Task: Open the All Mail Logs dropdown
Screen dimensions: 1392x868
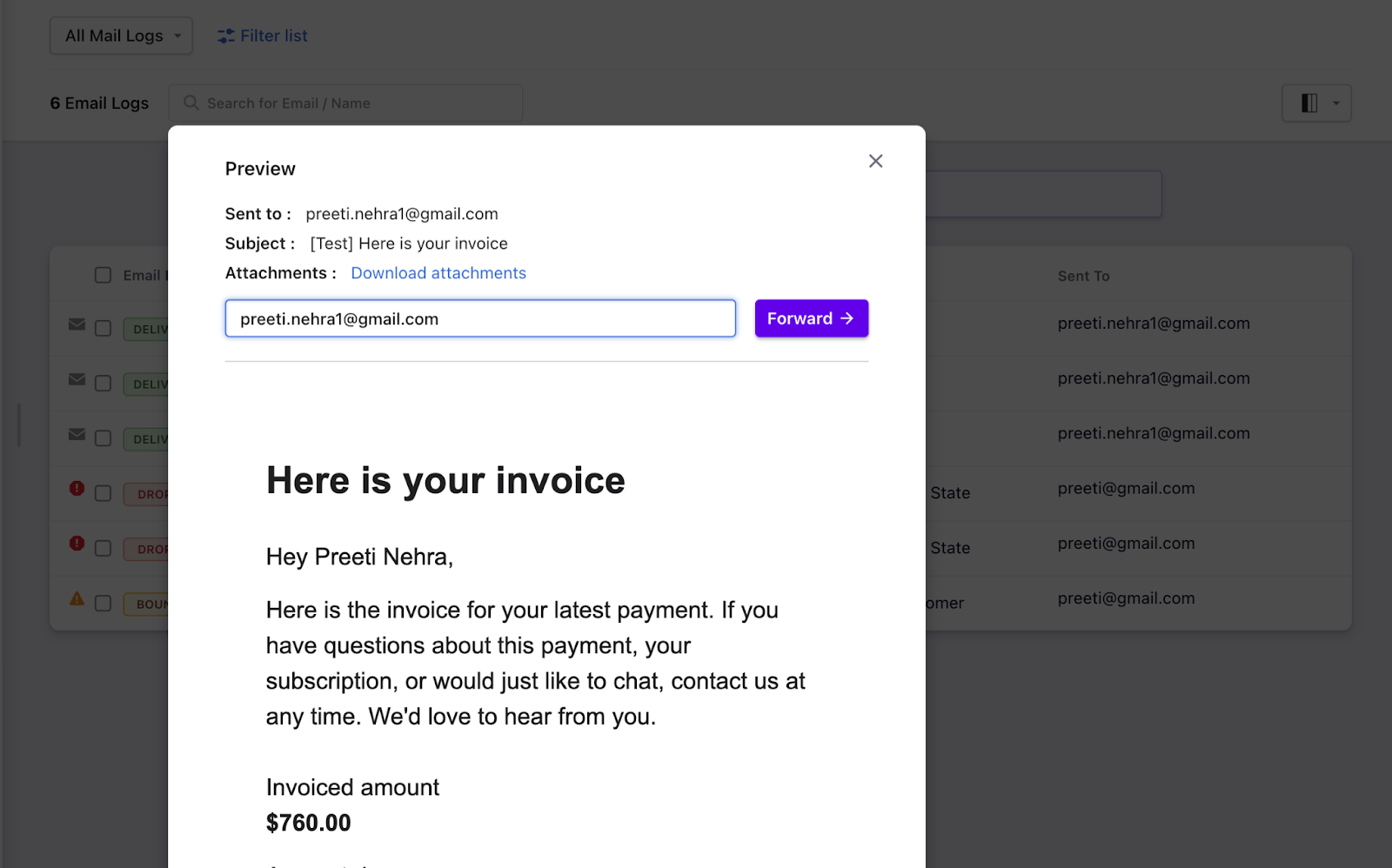Action: coord(121,35)
